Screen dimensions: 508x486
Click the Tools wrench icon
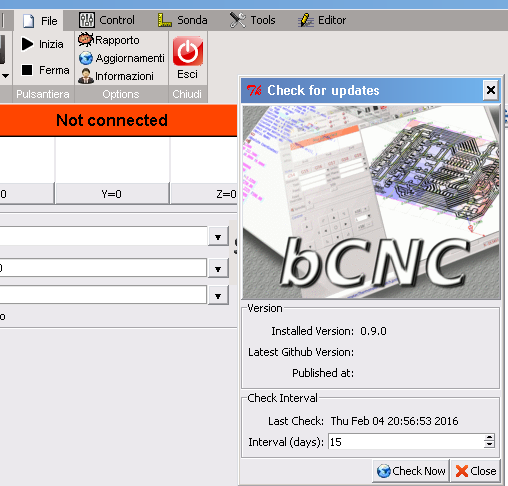[x=237, y=20]
